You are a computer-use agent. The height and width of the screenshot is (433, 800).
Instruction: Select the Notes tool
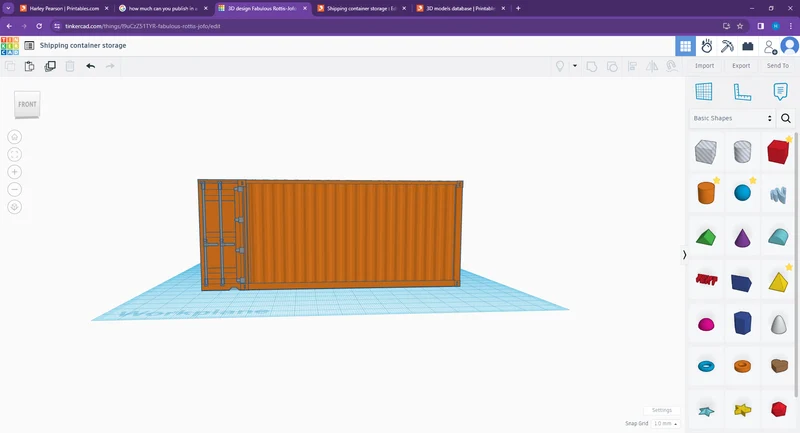coord(780,92)
